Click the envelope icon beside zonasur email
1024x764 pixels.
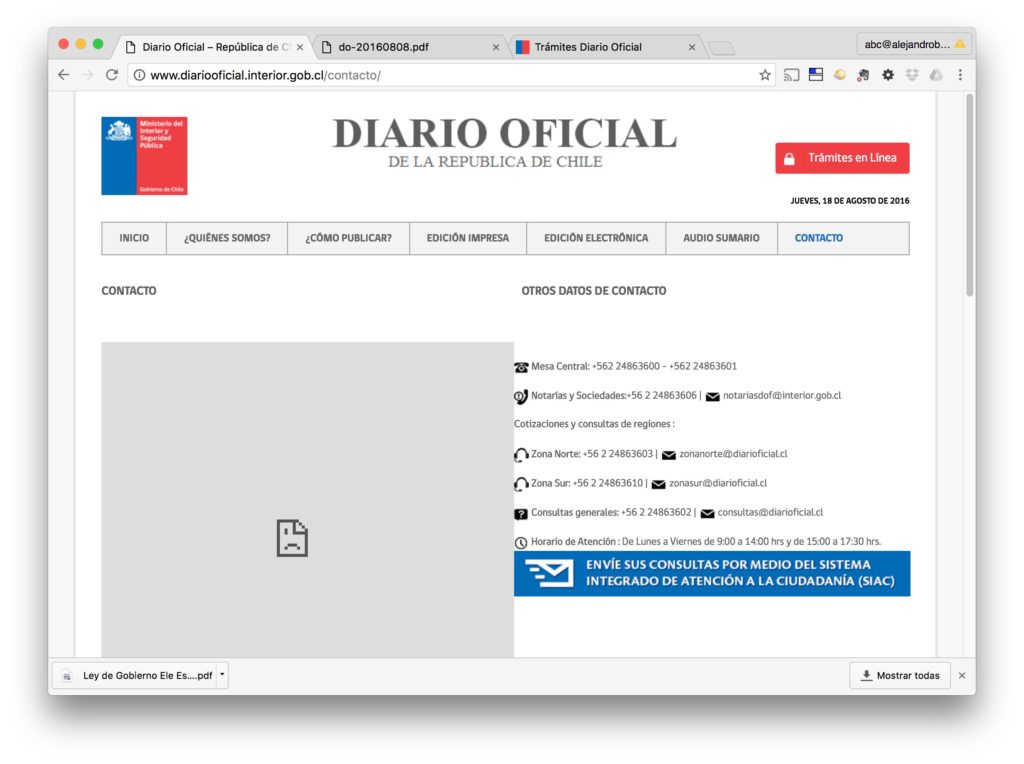point(658,484)
